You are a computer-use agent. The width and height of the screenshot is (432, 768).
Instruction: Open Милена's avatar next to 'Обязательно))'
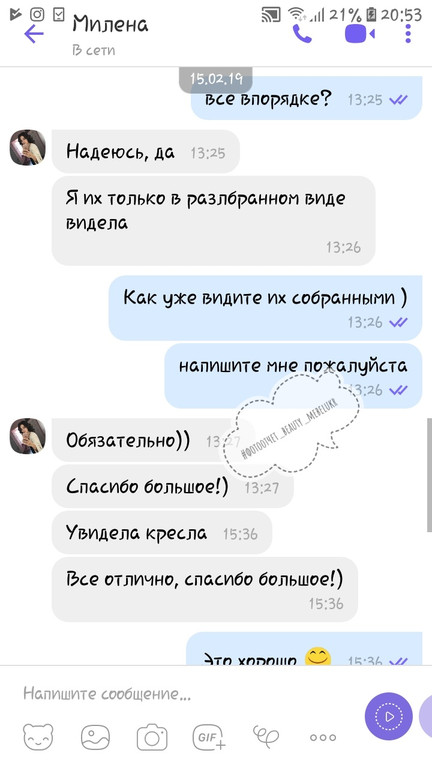point(27,436)
